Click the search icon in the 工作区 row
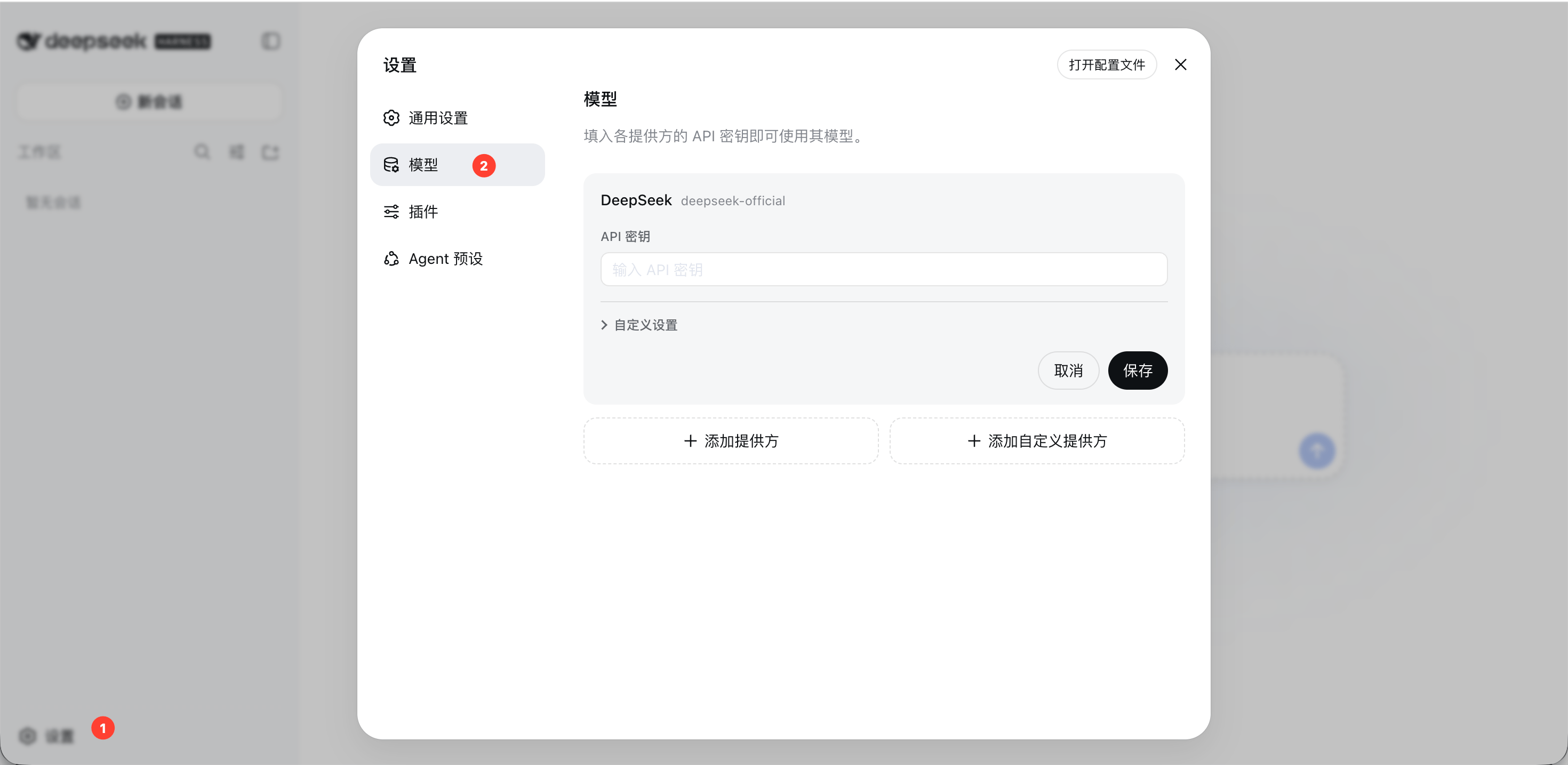The width and height of the screenshot is (1568, 765). (202, 151)
